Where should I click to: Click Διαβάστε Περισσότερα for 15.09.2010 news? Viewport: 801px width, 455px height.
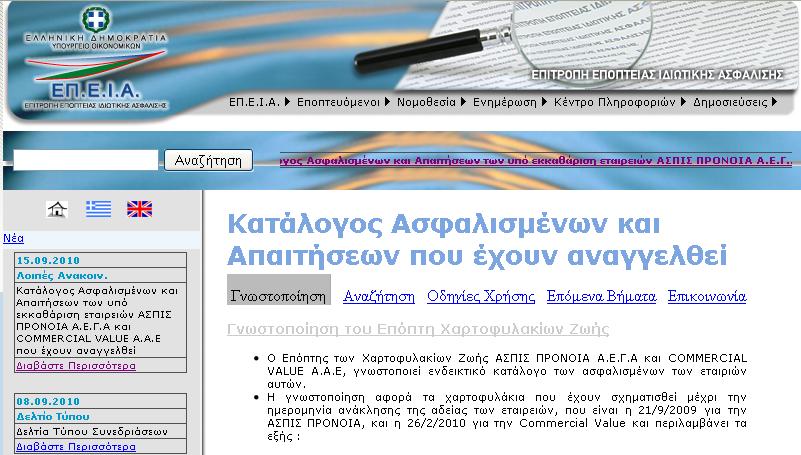(76, 366)
